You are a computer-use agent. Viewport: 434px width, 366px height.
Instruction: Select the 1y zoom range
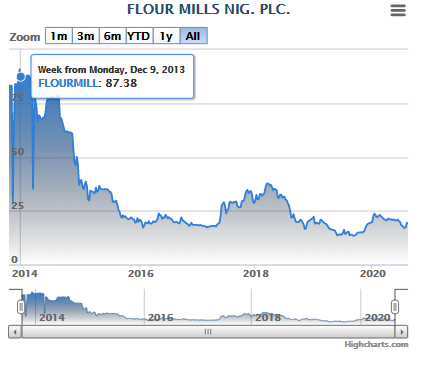[x=166, y=36]
